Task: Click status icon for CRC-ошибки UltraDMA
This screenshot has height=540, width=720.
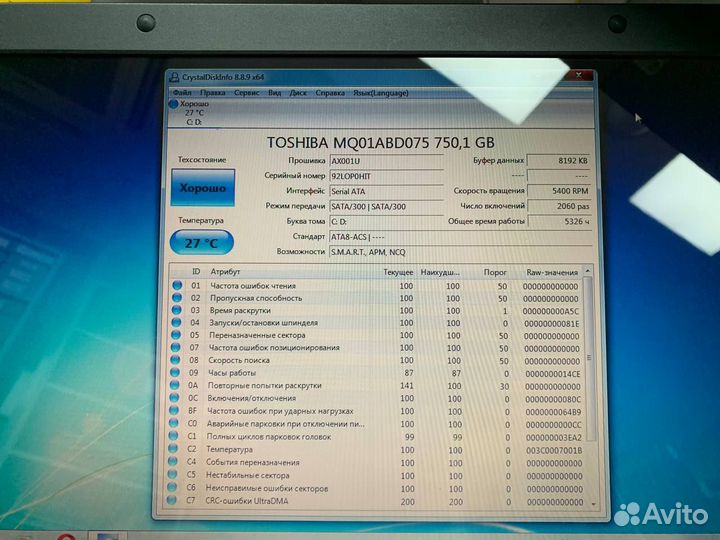Action: point(171,500)
